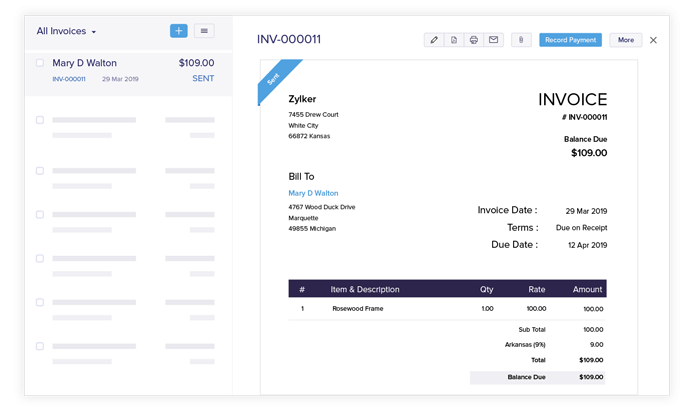The image size is (691, 408).
Task: Check the Mary D Walton invoice checkbox
Action: point(40,63)
